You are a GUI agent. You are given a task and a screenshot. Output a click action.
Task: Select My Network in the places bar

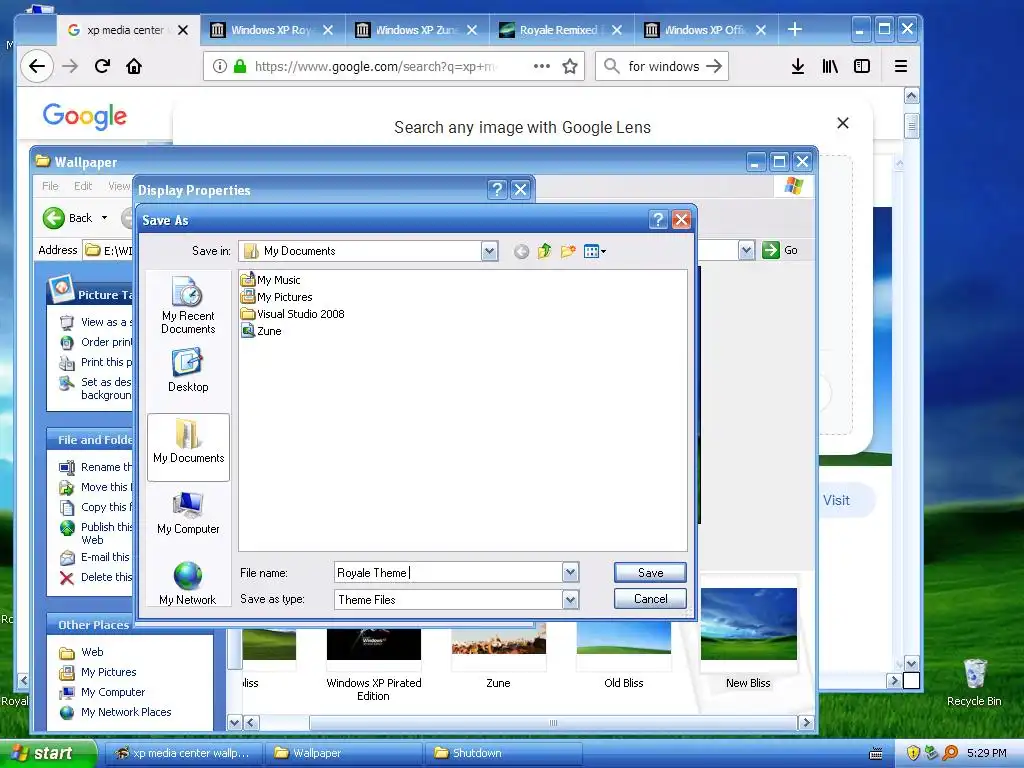187,584
